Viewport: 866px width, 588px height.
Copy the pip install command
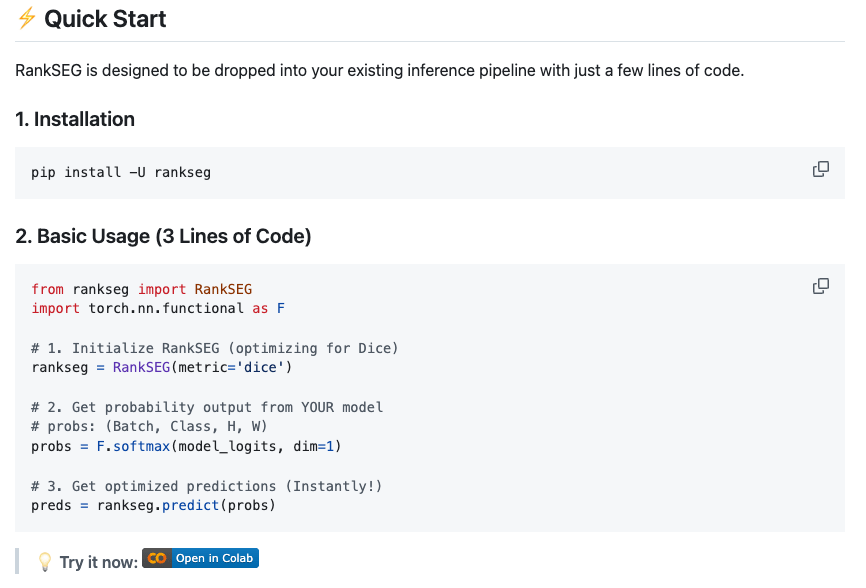pyautogui.click(x=821, y=169)
